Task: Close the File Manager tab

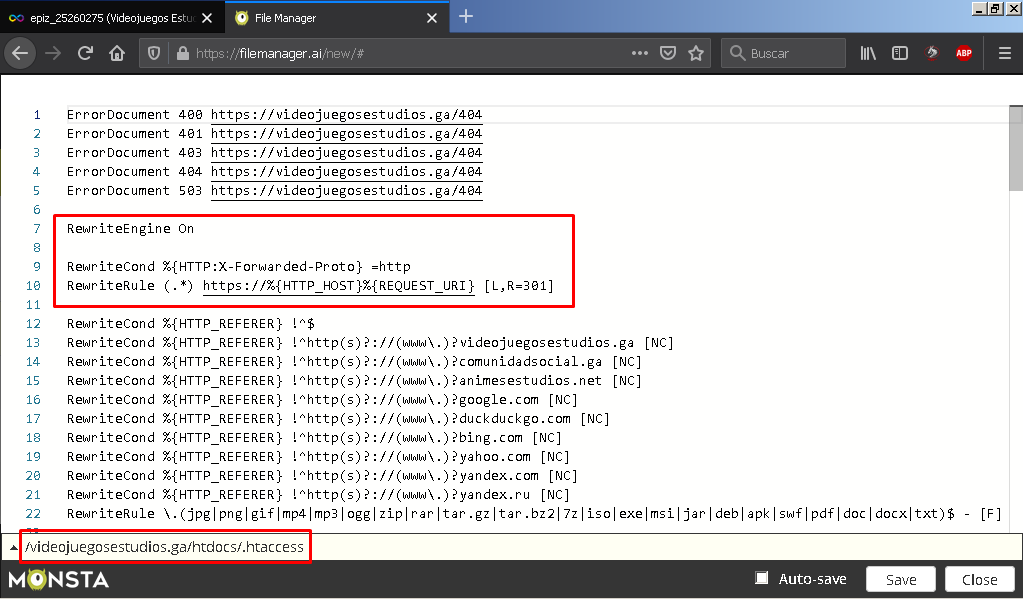Action: (432, 17)
